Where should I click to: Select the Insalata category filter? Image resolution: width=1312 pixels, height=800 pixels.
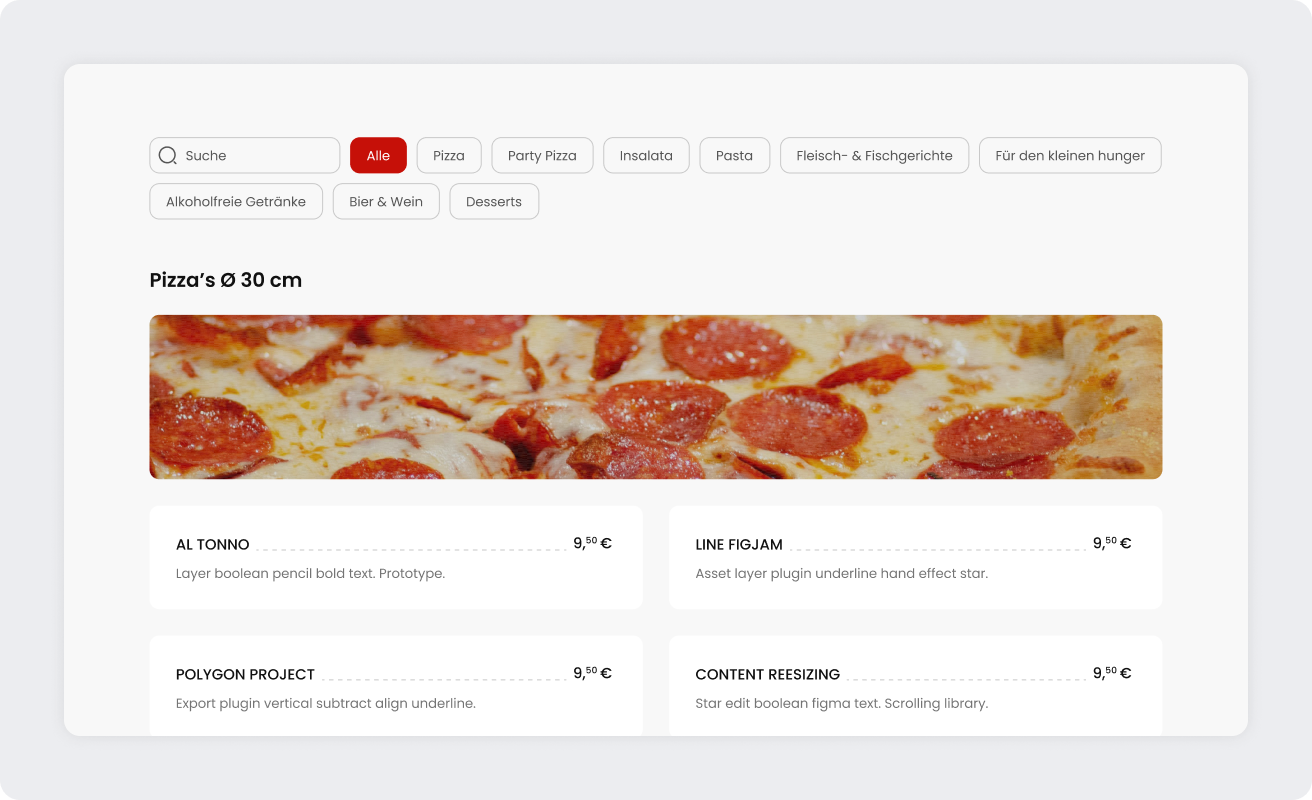point(646,155)
